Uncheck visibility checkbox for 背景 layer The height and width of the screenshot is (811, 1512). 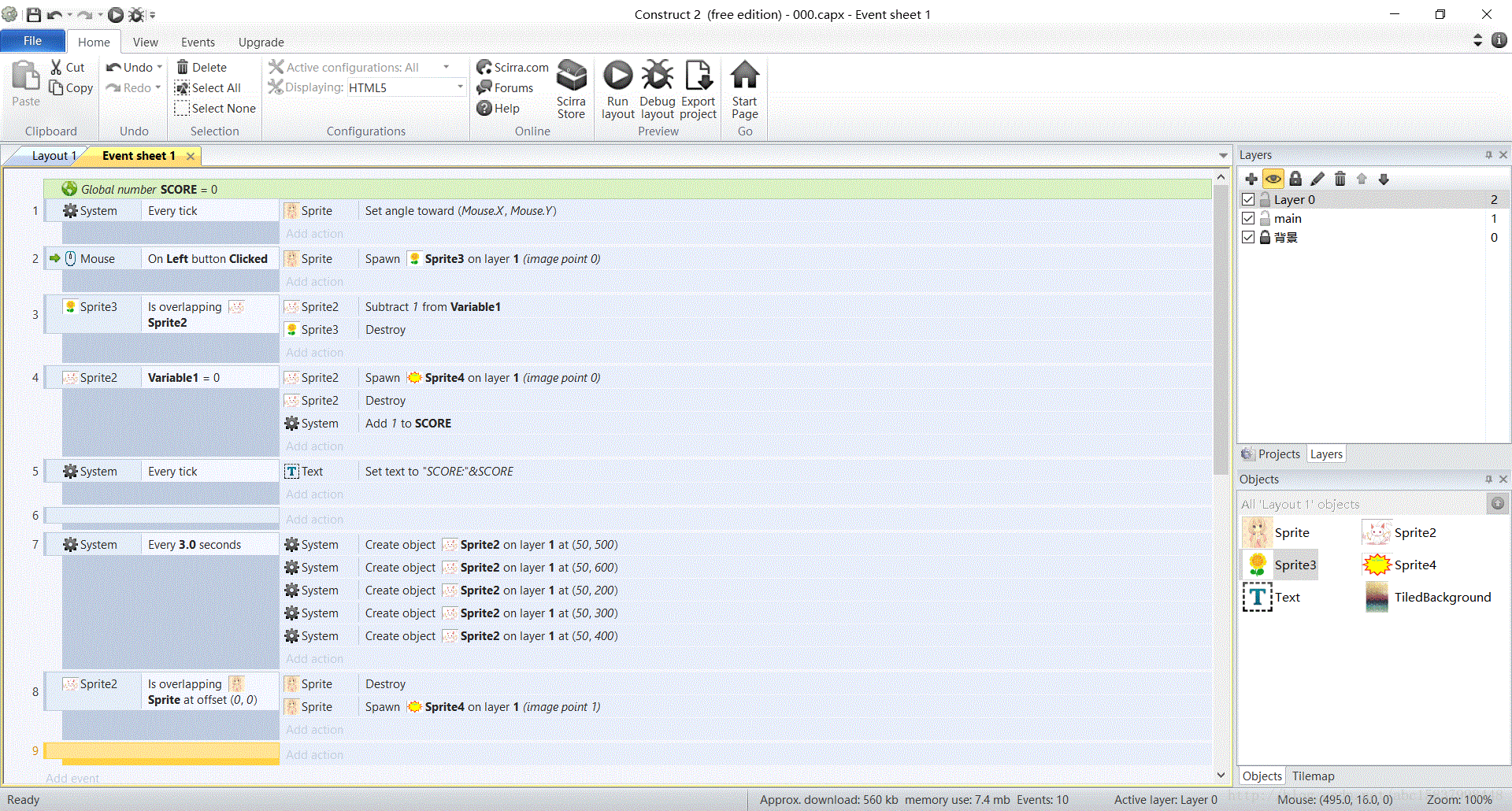point(1248,237)
